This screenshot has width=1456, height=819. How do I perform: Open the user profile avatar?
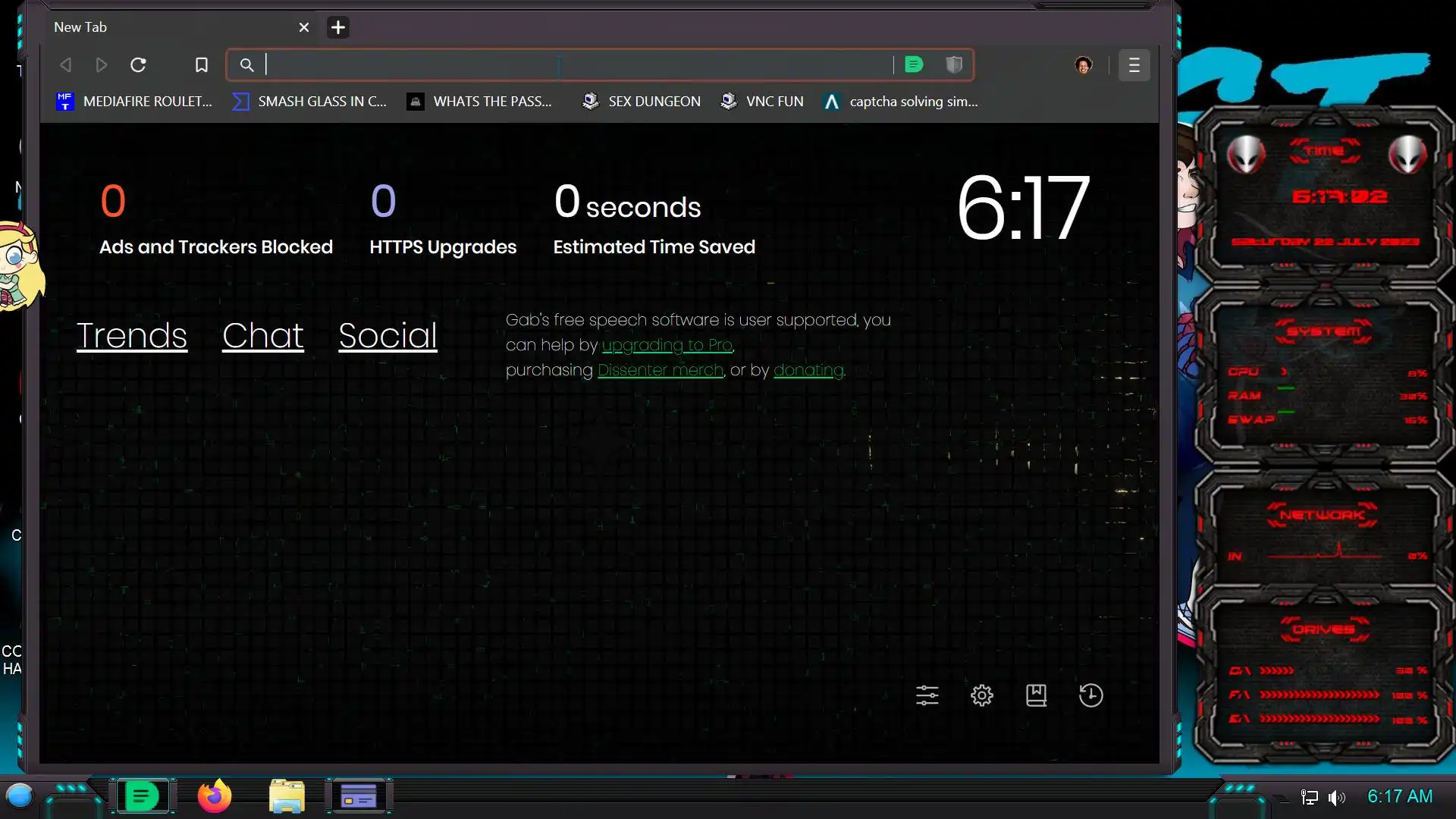(x=1083, y=65)
